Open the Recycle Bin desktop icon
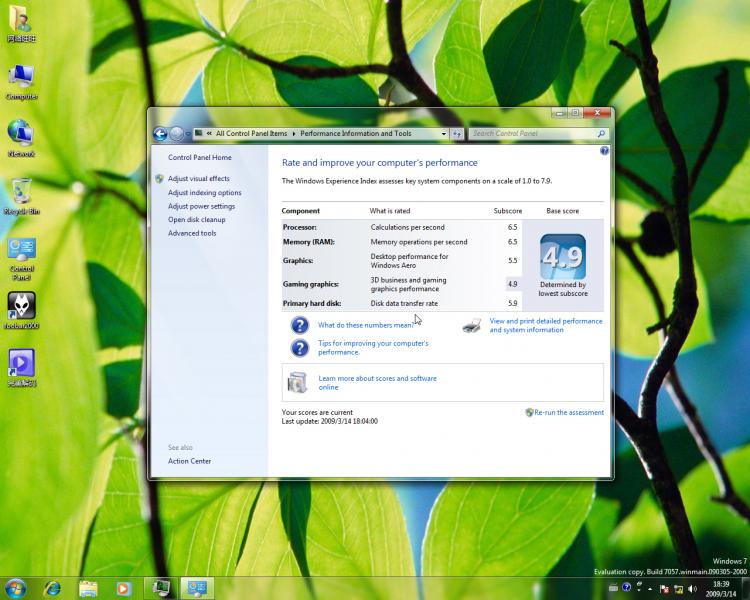 pos(21,197)
